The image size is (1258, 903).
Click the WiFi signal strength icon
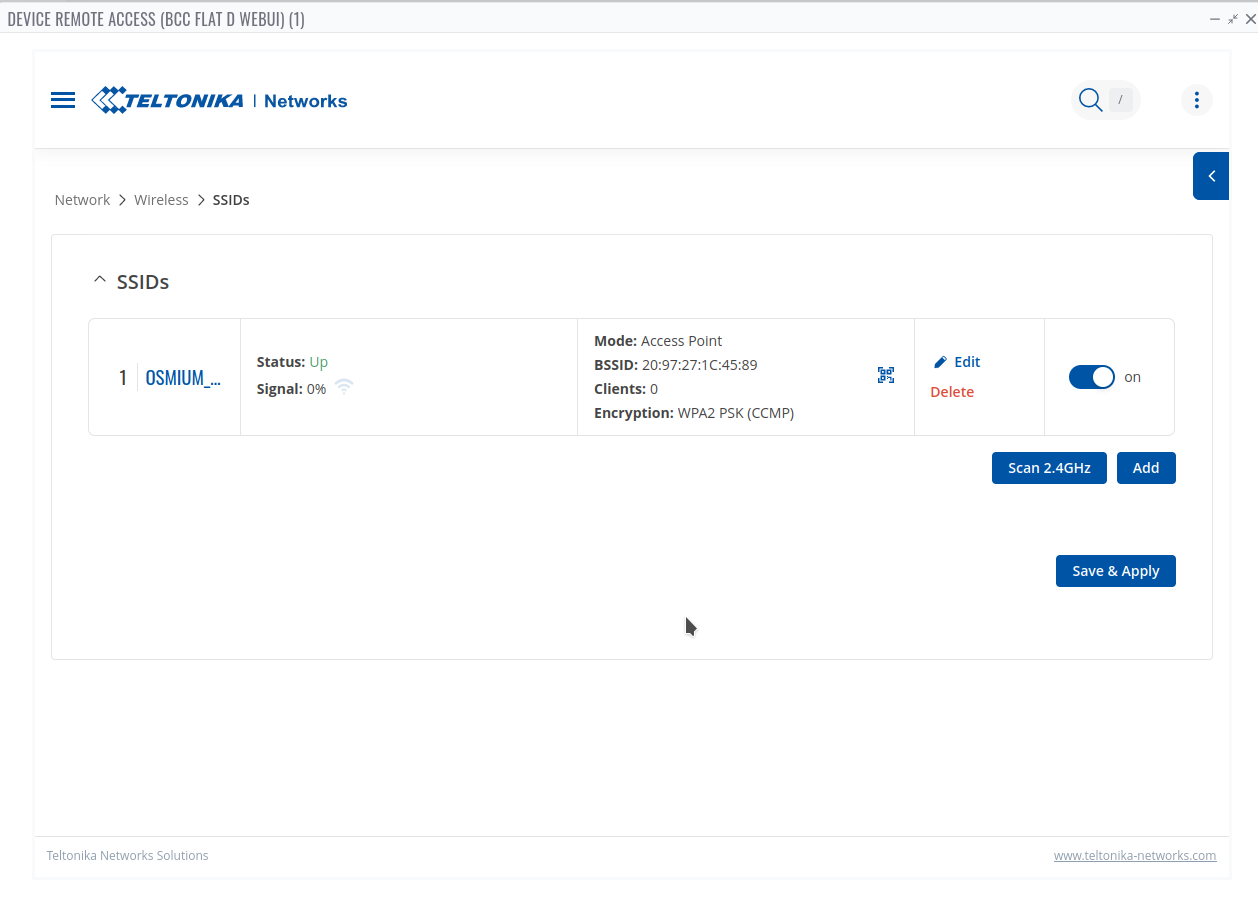[x=344, y=388]
